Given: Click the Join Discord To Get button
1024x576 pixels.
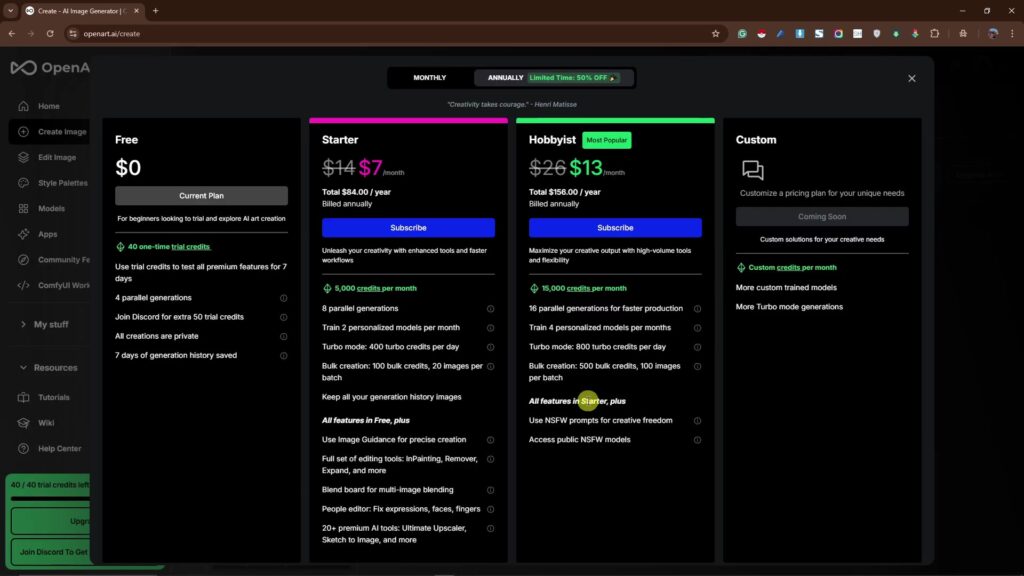Looking at the screenshot, I should point(51,552).
